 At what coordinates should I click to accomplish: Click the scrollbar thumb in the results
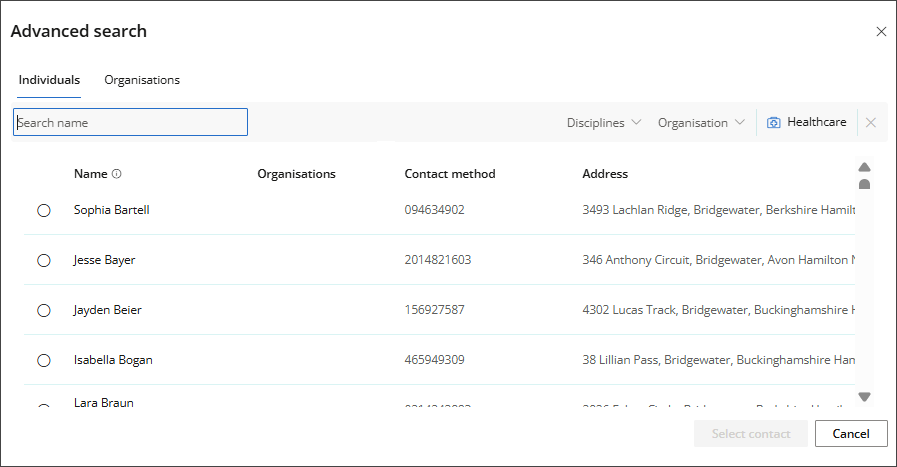pos(864,184)
